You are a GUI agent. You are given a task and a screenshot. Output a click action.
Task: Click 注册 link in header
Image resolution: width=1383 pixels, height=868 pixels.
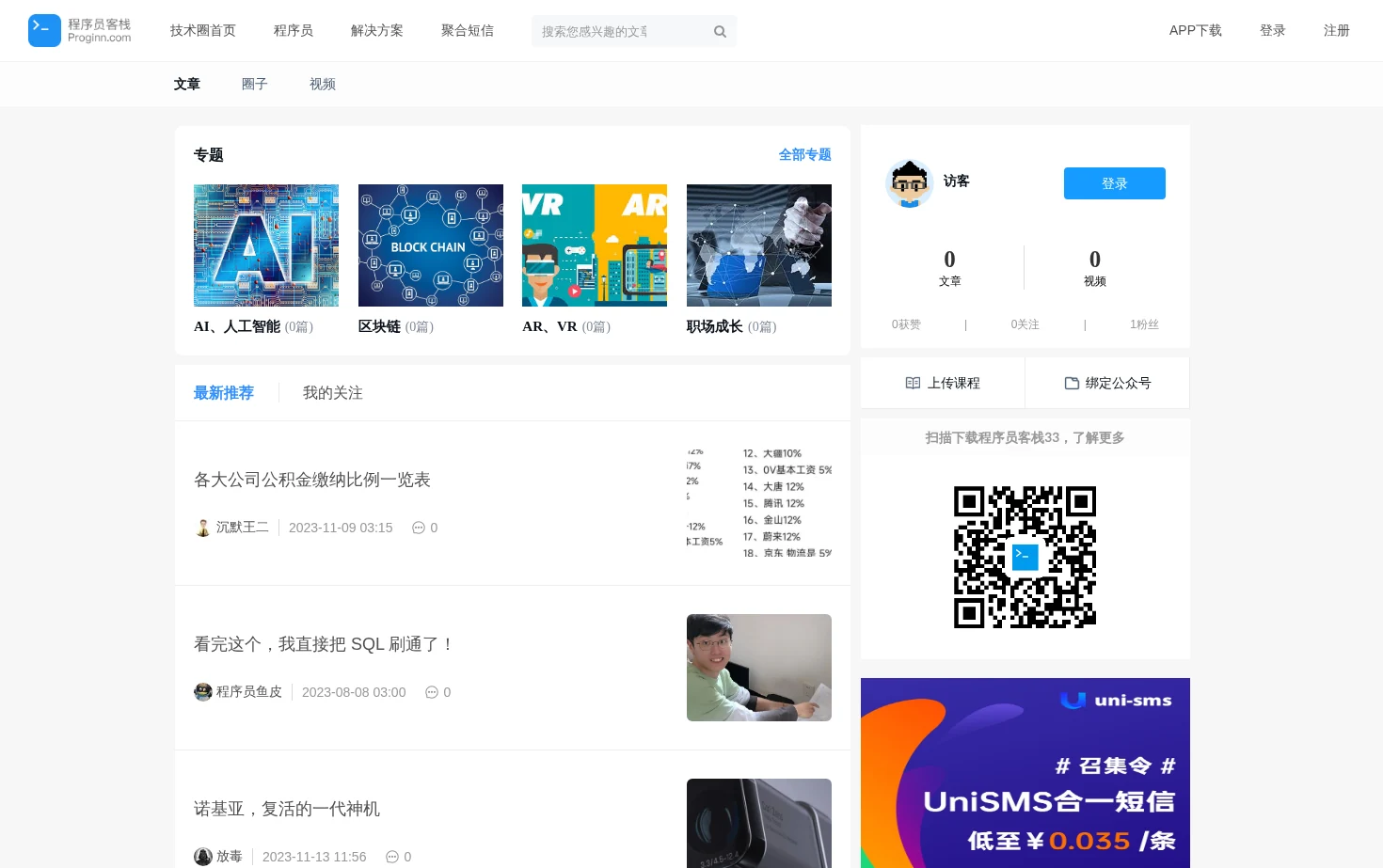coord(1337,31)
